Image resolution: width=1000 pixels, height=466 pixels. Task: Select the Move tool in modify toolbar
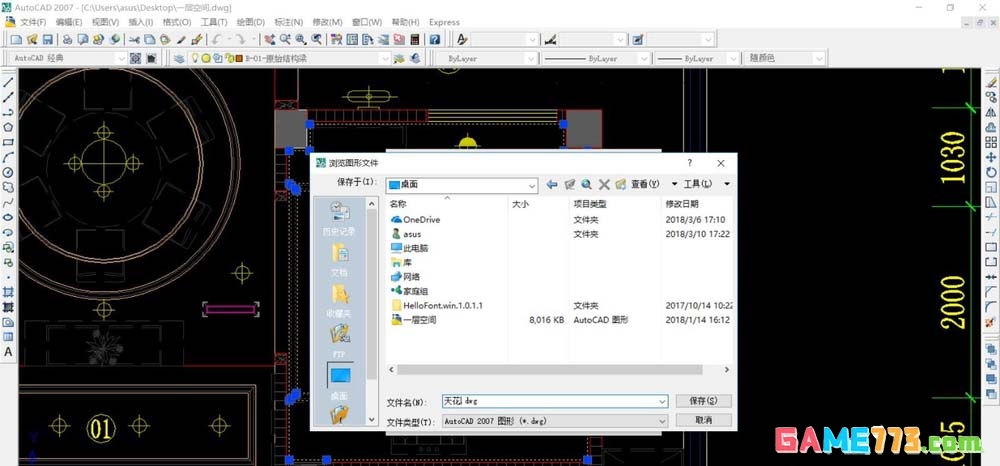[x=990, y=157]
